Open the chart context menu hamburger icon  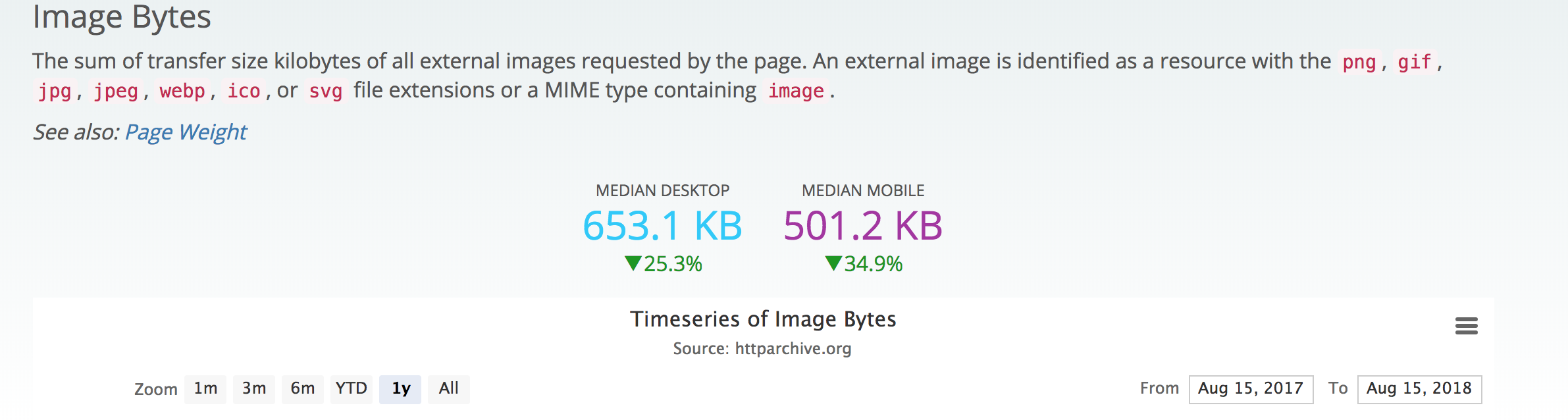click(x=1466, y=326)
